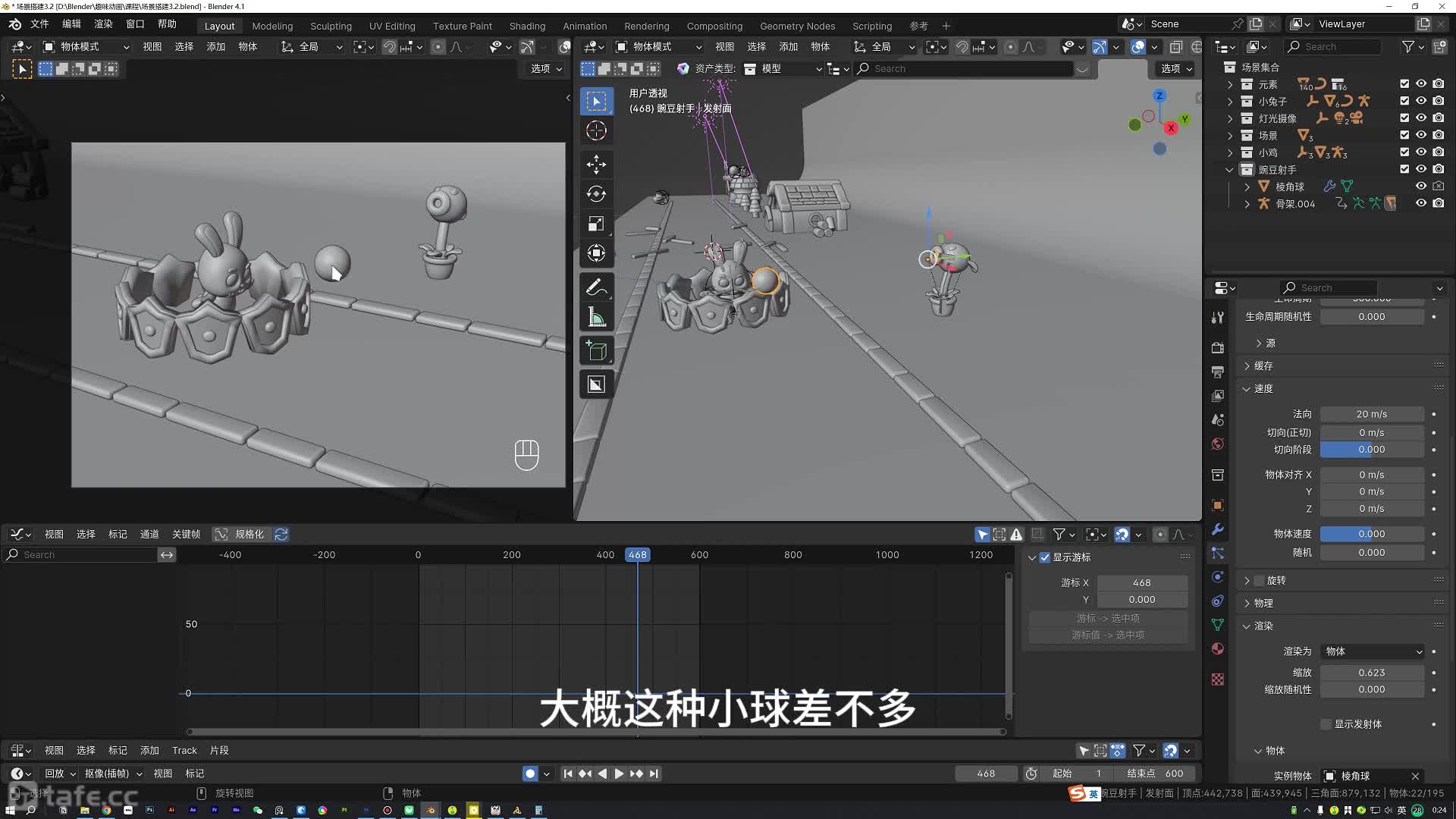Screen dimensions: 1456x819
Task: Play animation forward
Action: point(619,773)
